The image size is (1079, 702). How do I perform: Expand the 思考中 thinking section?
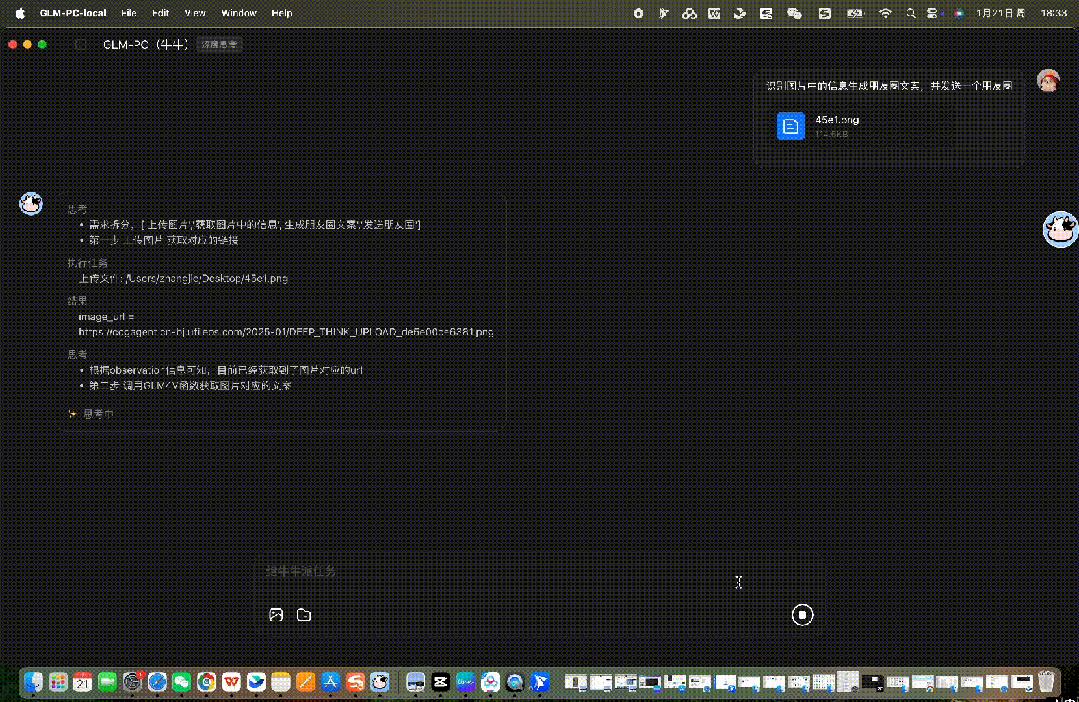tap(92, 413)
